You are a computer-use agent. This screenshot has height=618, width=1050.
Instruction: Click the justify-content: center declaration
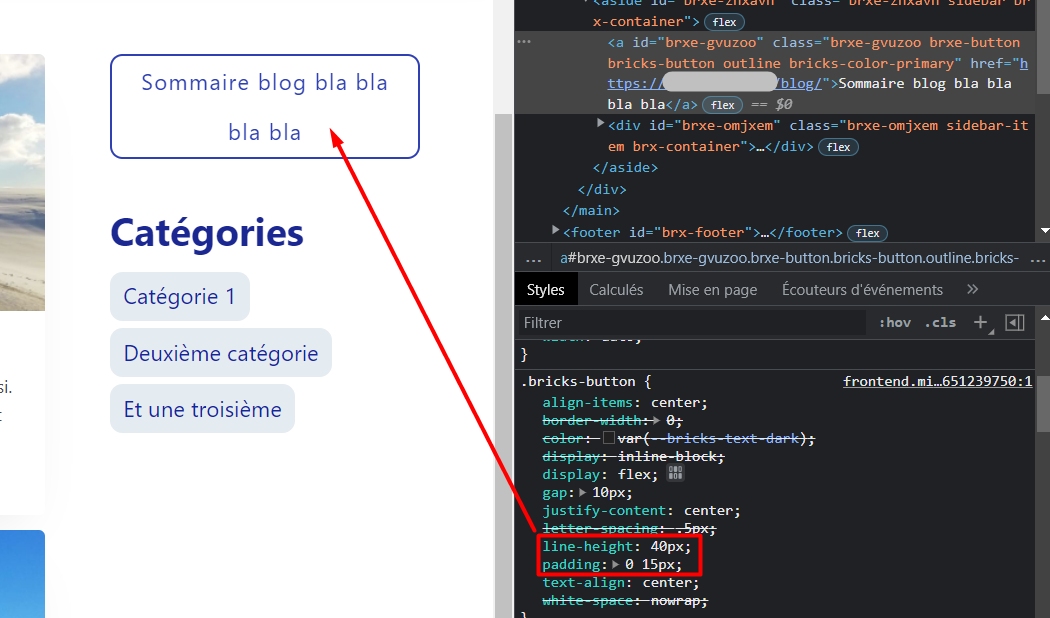[x=642, y=510]
